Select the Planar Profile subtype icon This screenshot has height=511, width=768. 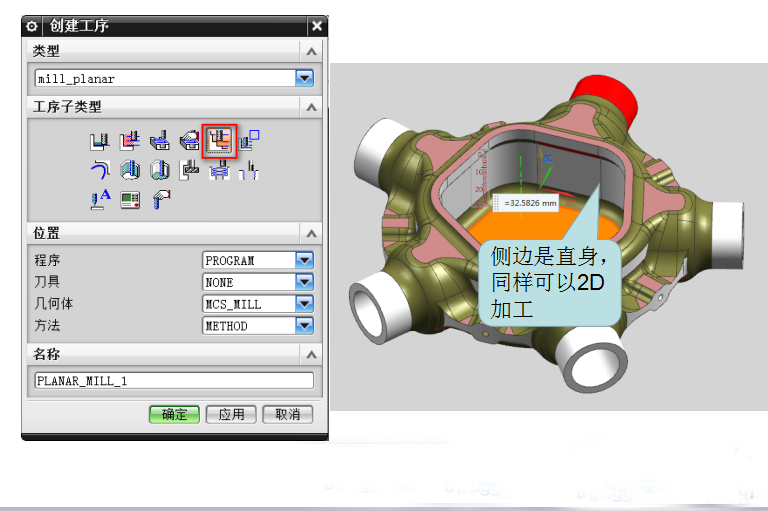coord(249,142)
